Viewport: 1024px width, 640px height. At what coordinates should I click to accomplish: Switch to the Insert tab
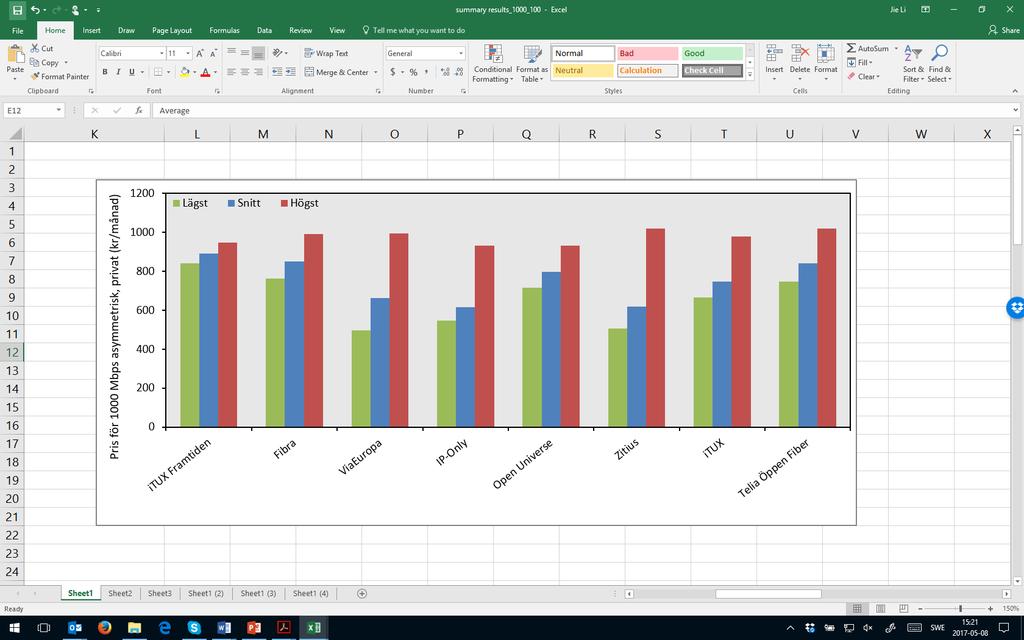[x=91, y=30]
